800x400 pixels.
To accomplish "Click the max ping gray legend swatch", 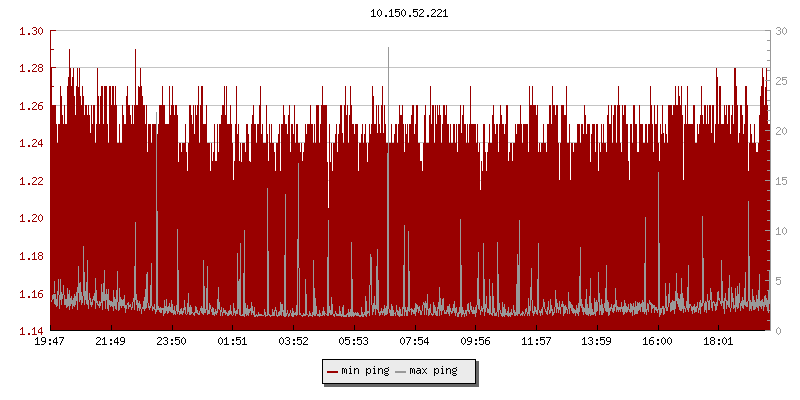I will click(x=401, y=371).
